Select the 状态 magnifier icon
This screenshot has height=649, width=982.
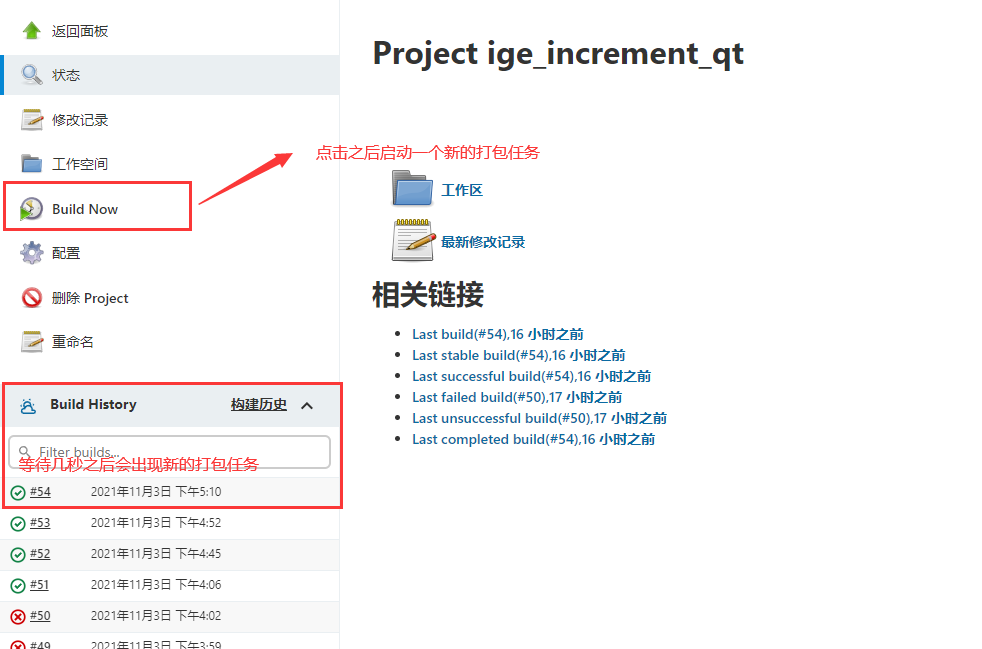(29, 74)
